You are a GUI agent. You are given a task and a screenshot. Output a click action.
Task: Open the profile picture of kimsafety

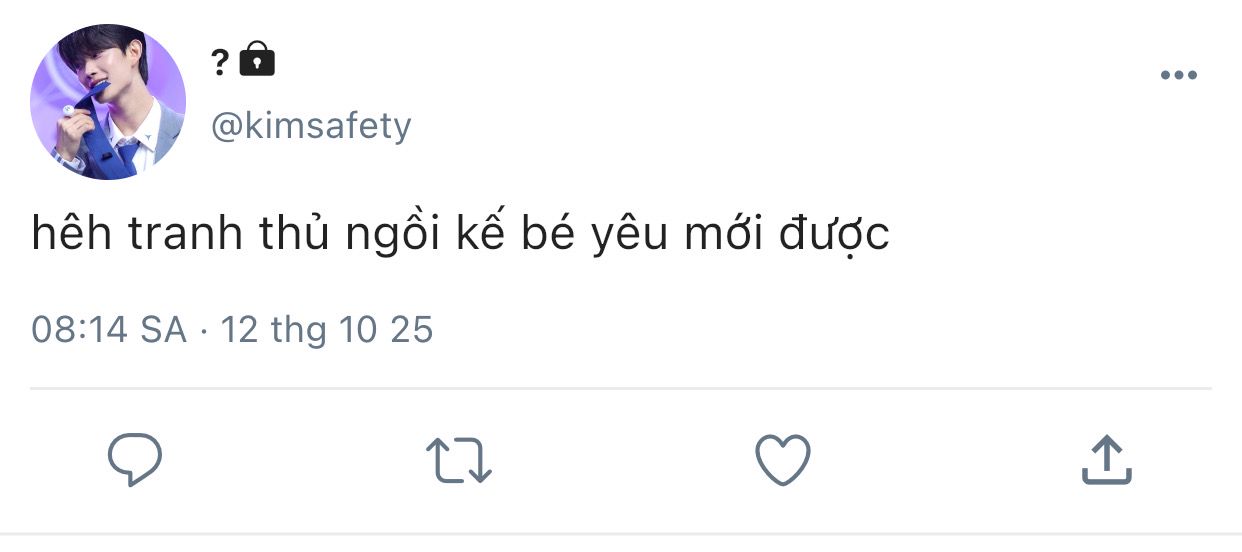tap(108, 102)
